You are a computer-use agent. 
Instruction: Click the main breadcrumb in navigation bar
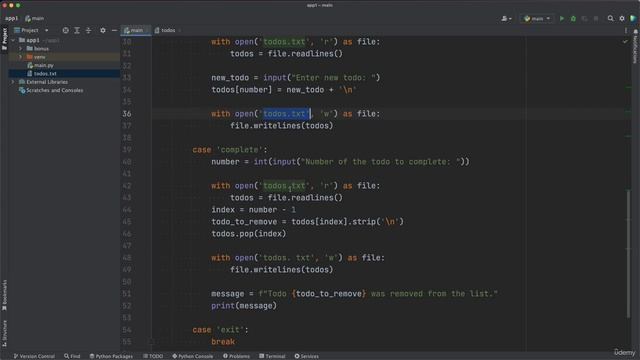[35, 18]
